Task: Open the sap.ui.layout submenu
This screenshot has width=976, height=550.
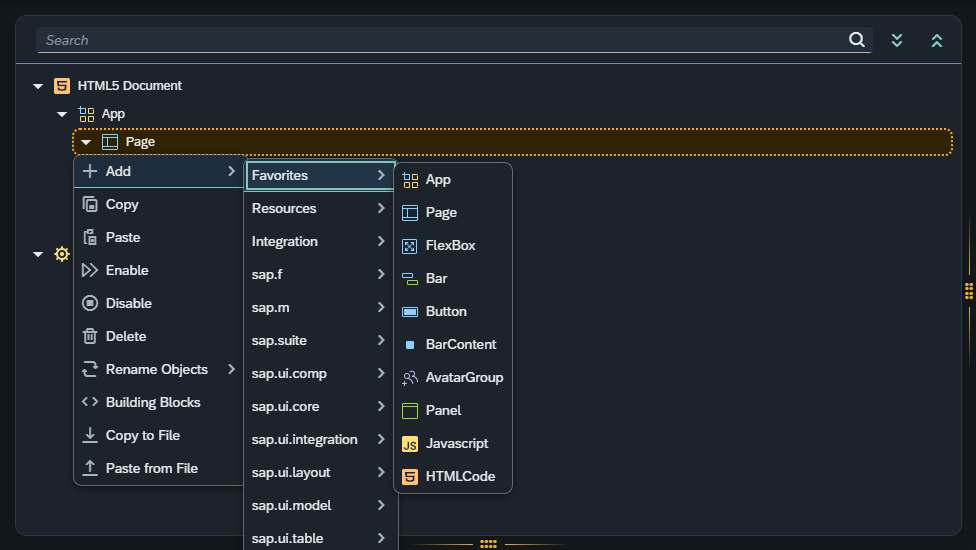Action: (320, 472)
